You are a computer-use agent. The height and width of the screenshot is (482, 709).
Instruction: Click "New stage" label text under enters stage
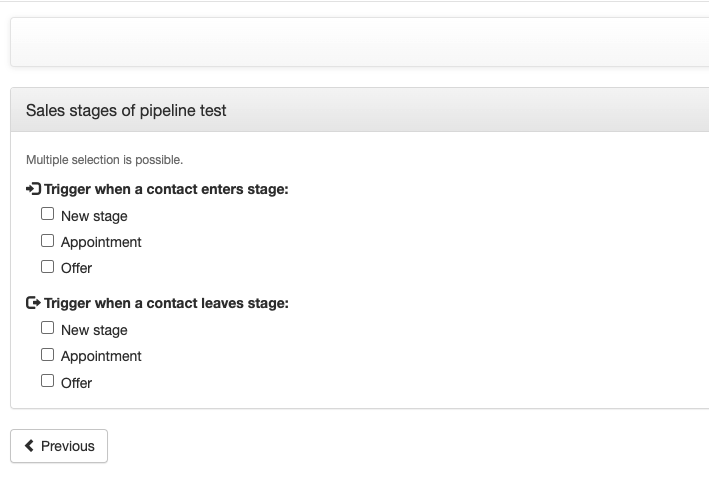click(94, 216)
